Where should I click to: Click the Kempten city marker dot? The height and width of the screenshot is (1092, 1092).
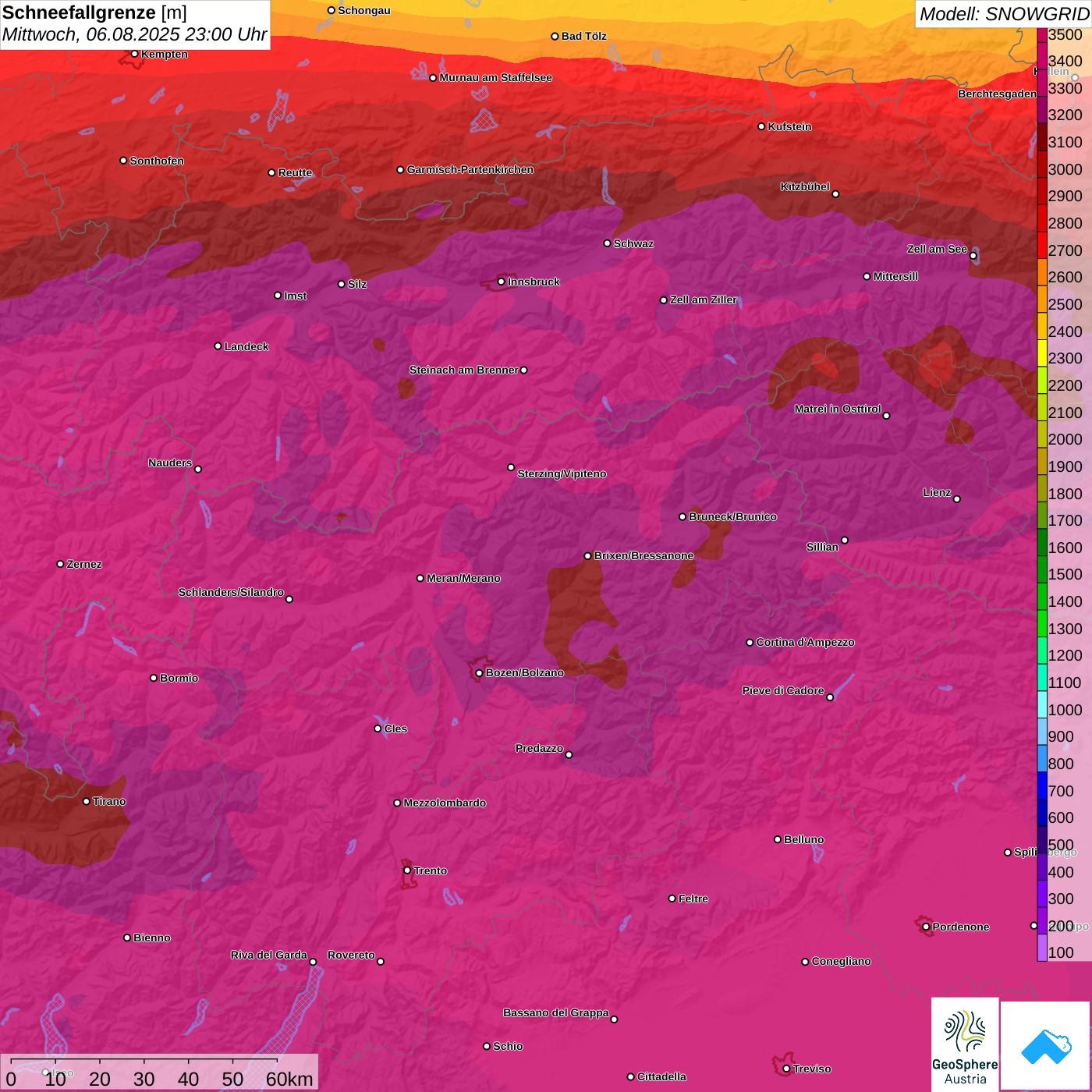point(135,54)
